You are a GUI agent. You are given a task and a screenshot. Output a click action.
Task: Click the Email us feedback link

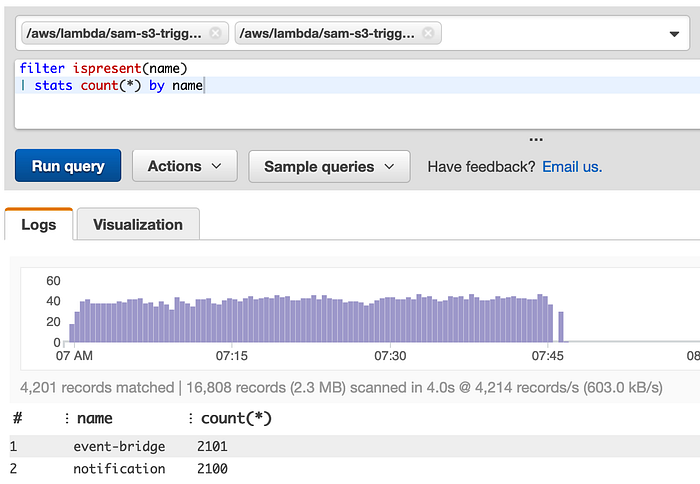click(x=572, y=167)
